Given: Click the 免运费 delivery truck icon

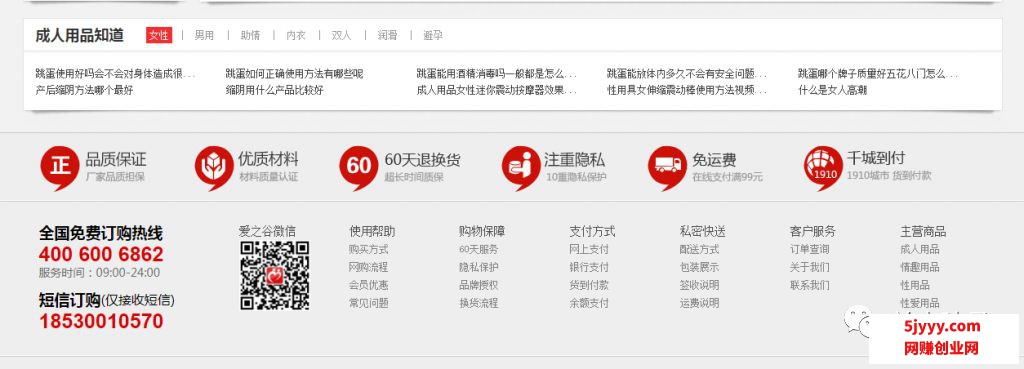Looking at the screenshot, I should coord(667,167).
